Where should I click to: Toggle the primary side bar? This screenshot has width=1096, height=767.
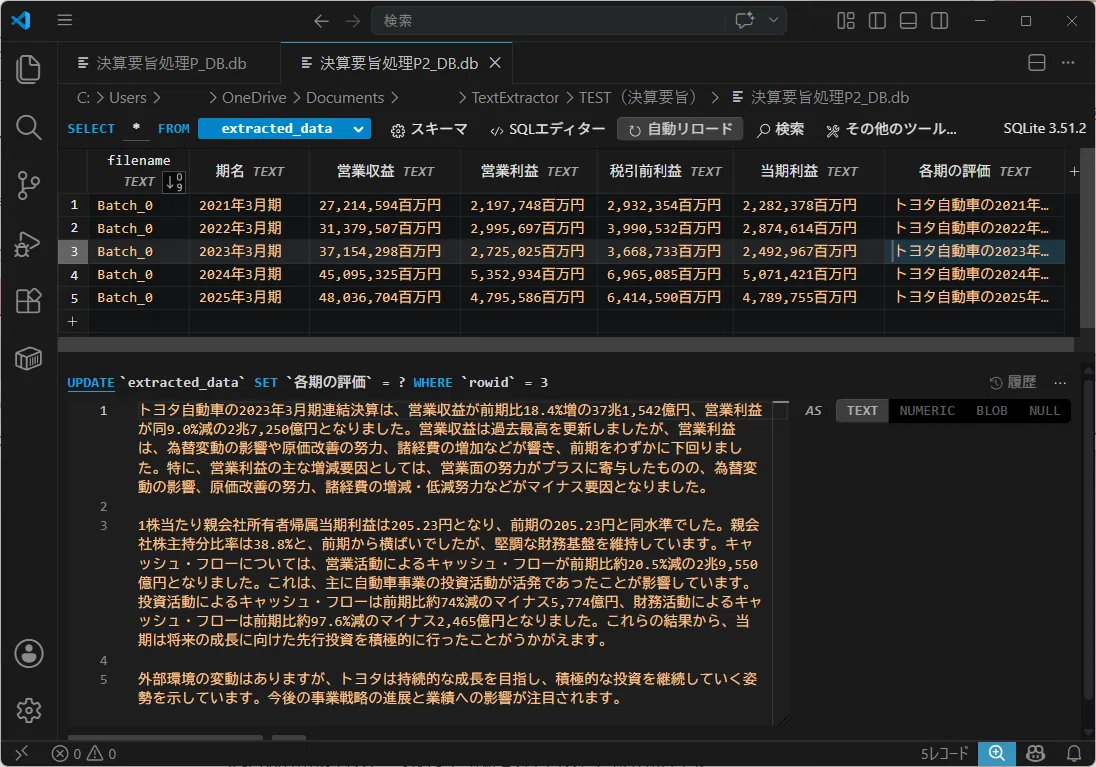877,21
